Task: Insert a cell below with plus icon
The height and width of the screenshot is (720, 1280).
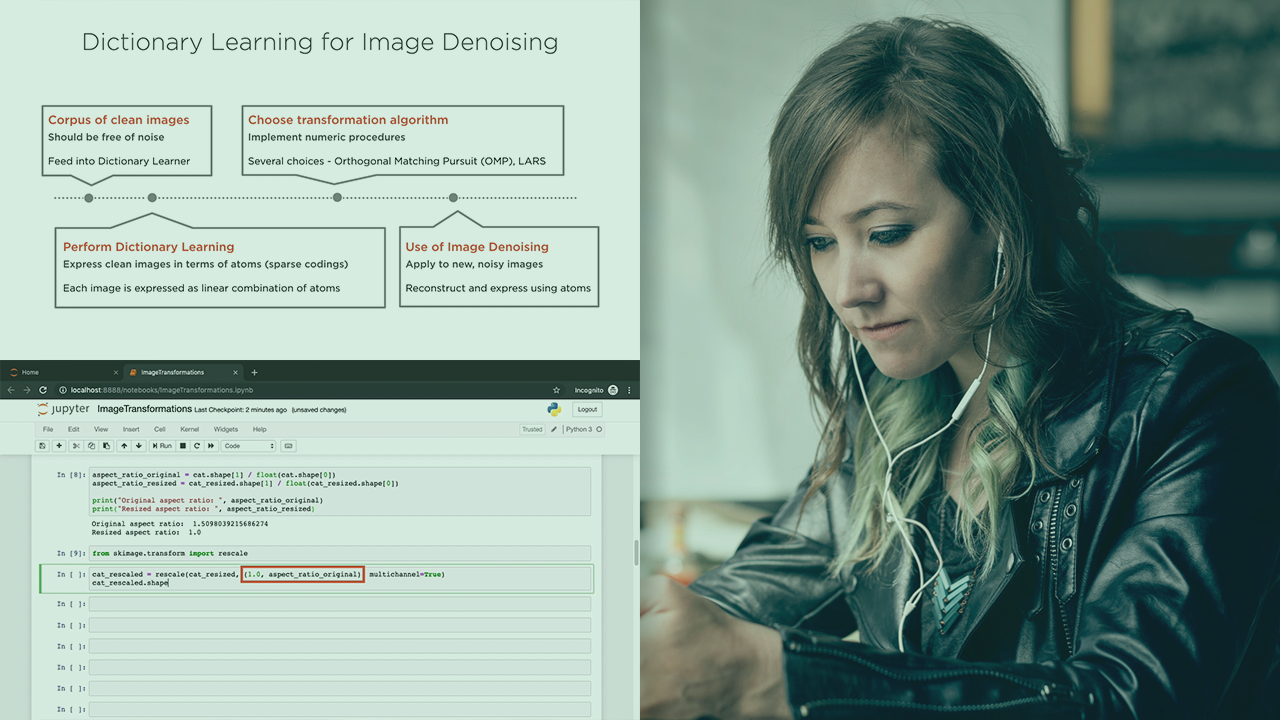Action: click(59, 446)
